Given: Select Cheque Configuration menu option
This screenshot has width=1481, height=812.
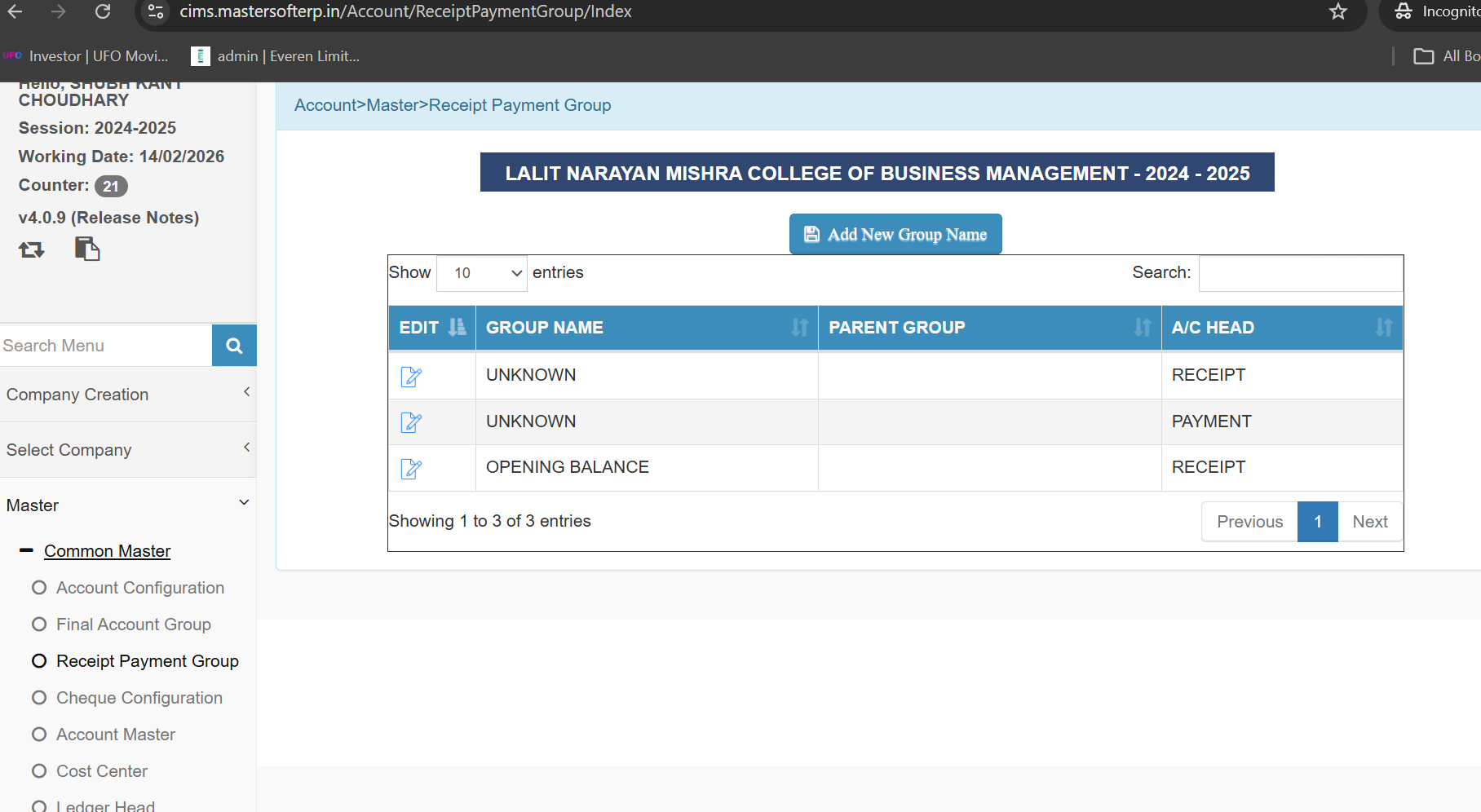Looking at the screenshot, I should click(x=139, y=698).
